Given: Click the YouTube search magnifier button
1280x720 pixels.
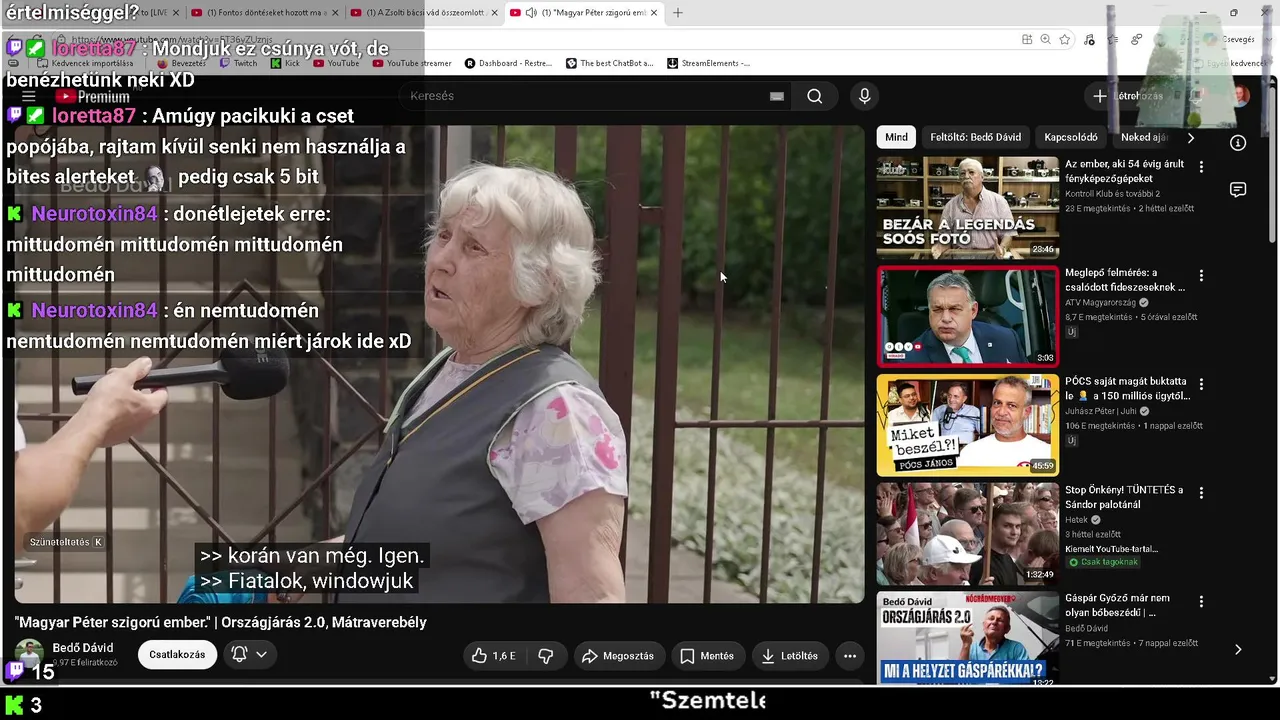Looking at the screenshot, I should click(815, 96).
